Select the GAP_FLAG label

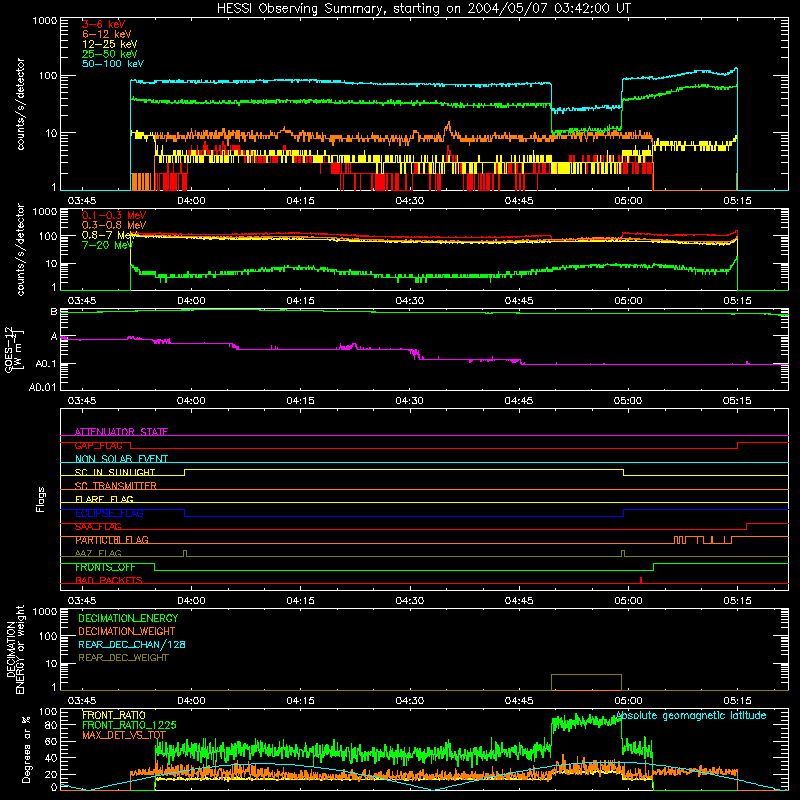(98, 445)
